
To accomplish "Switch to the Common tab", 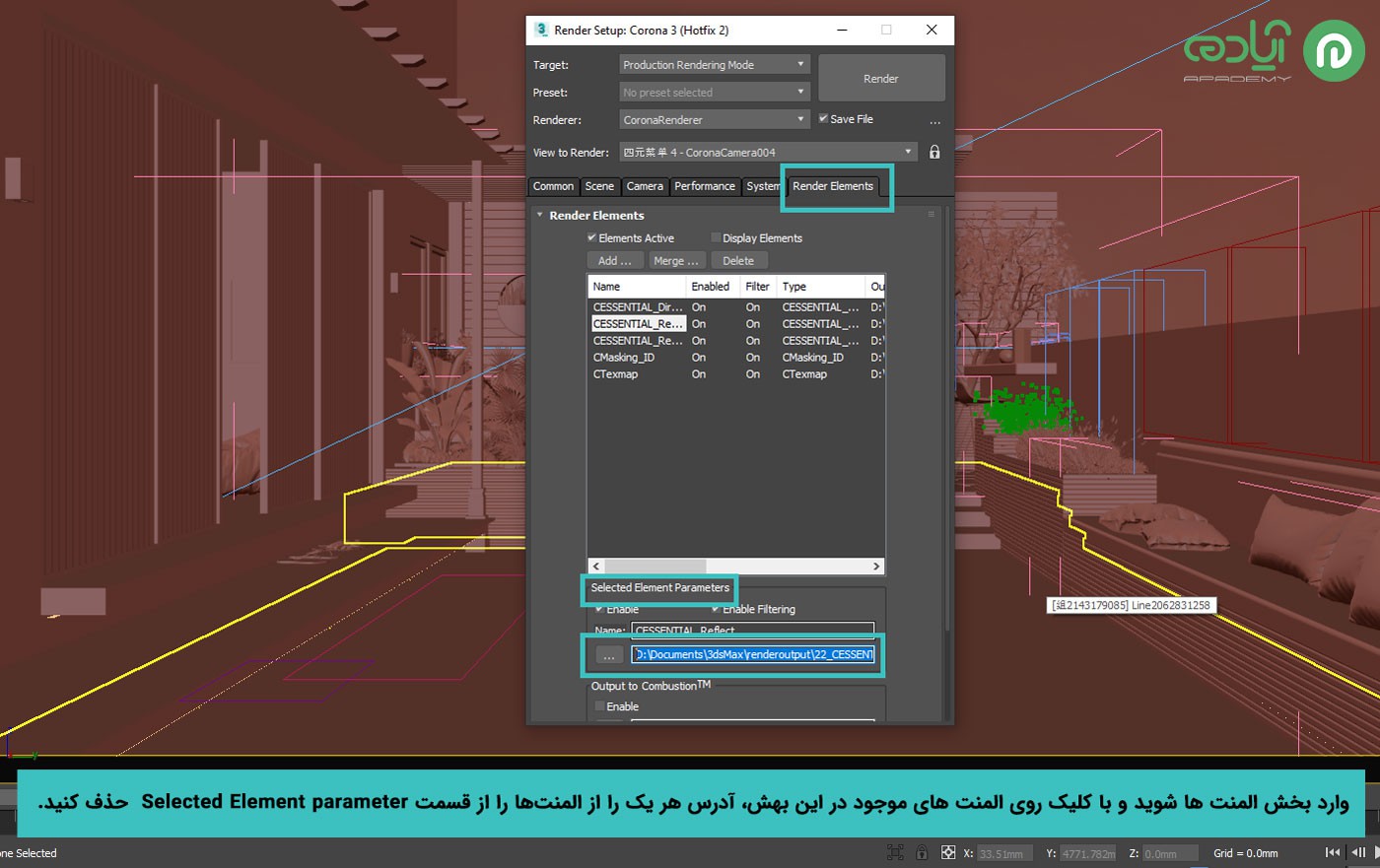I will click(553, 186).
